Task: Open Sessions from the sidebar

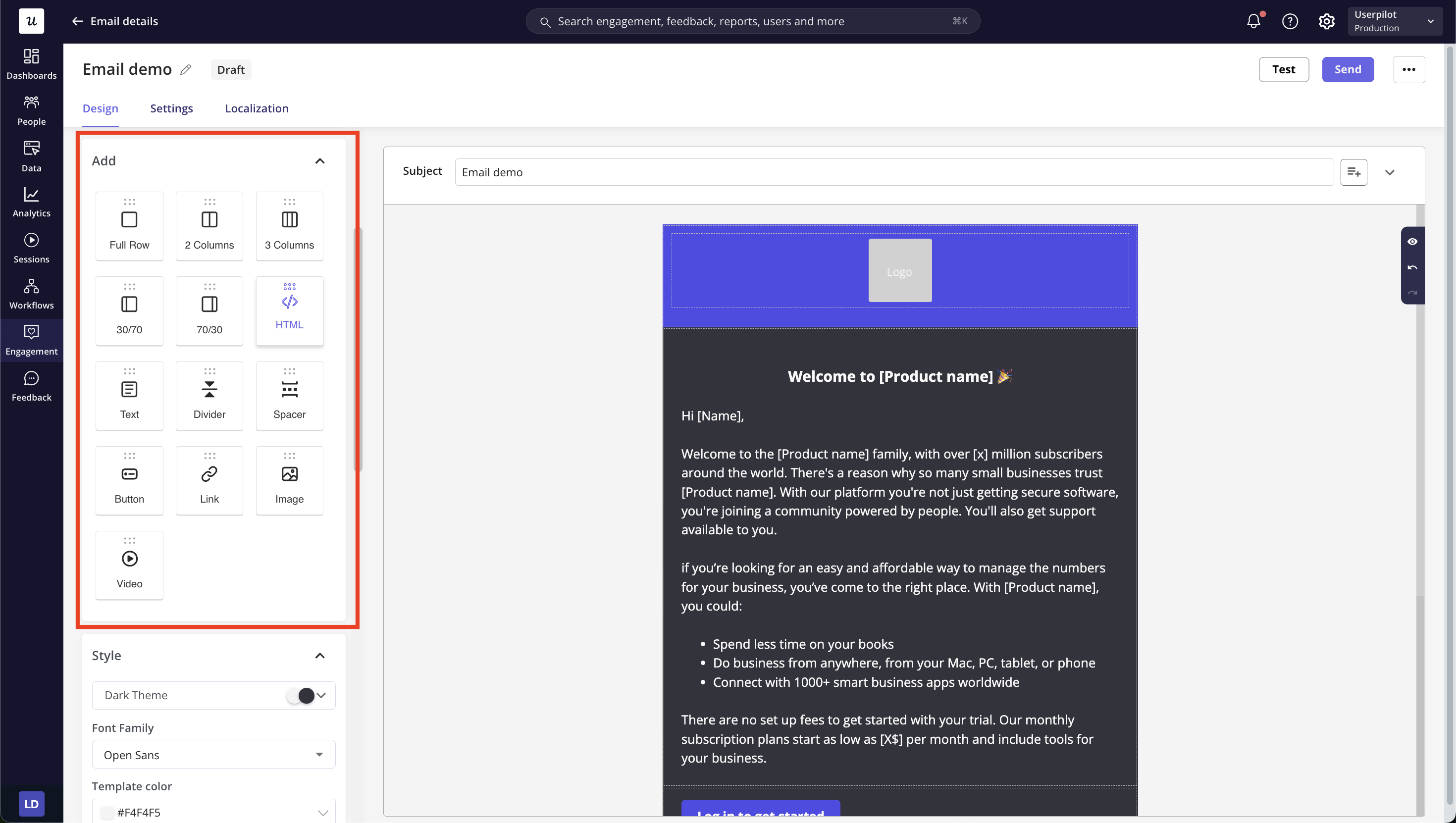Action: 31,248
